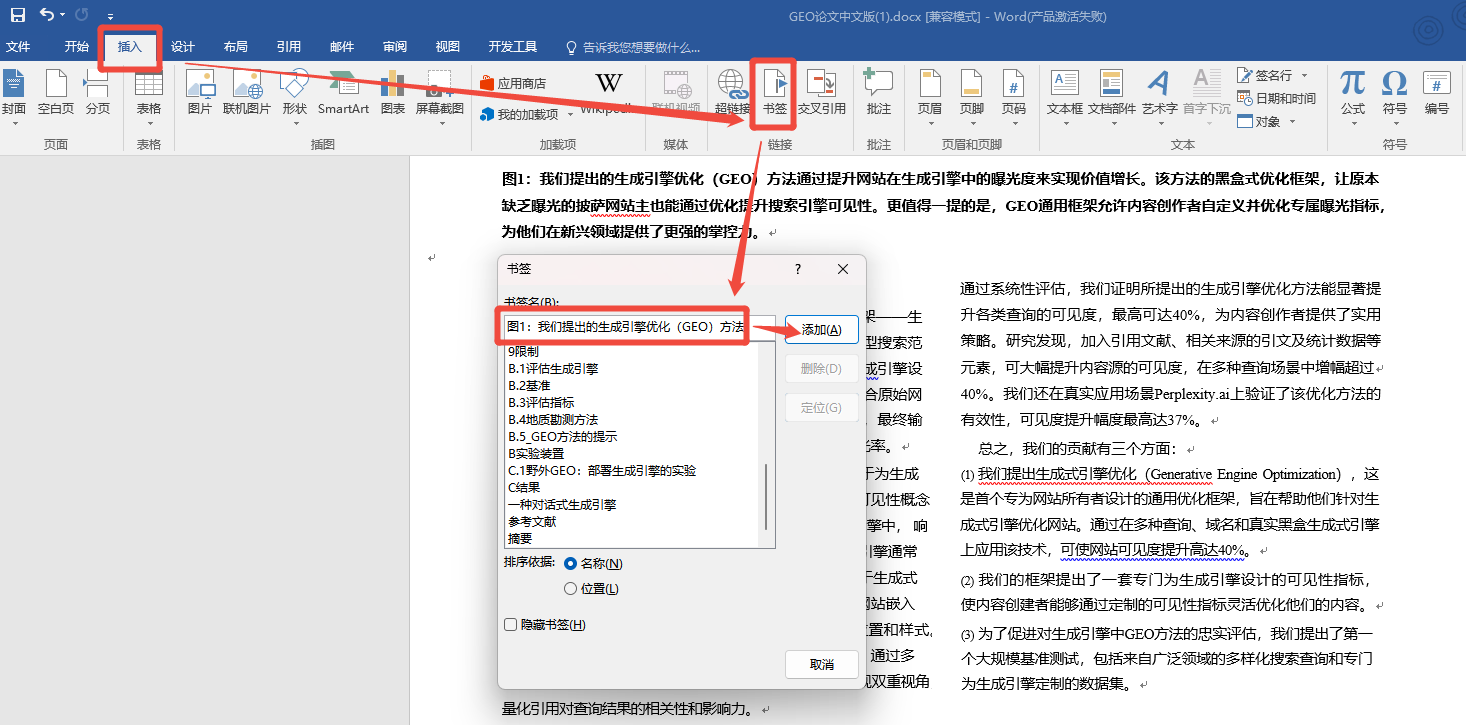1466x725 pixels.
Task: Insert a comment with 批注 icon
Action: [x=878, y=90]
